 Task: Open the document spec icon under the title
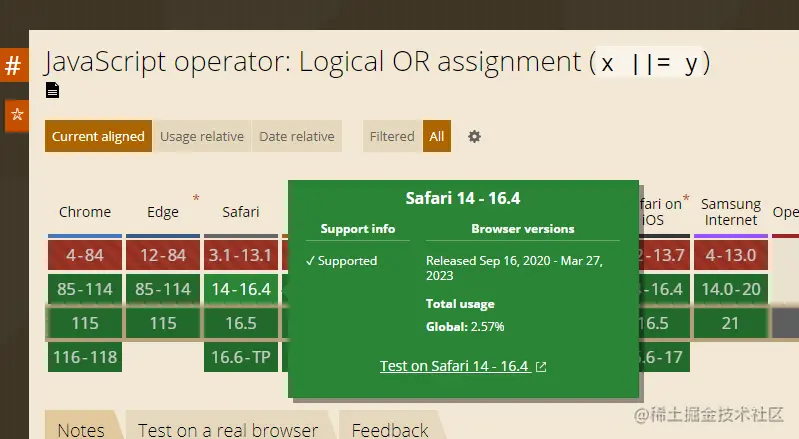point(52,90)
